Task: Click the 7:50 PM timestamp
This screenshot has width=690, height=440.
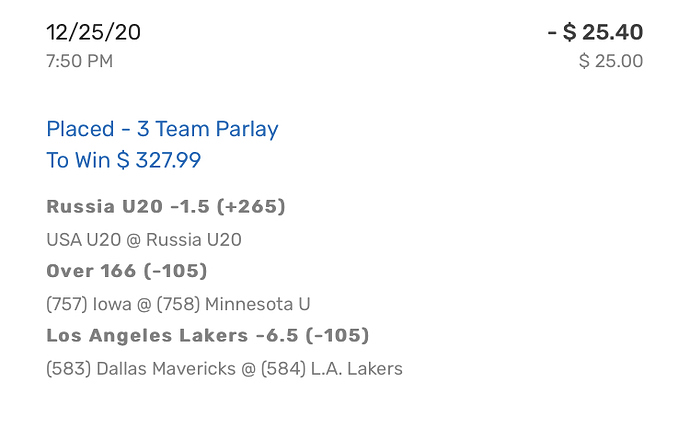Action: 79,61
